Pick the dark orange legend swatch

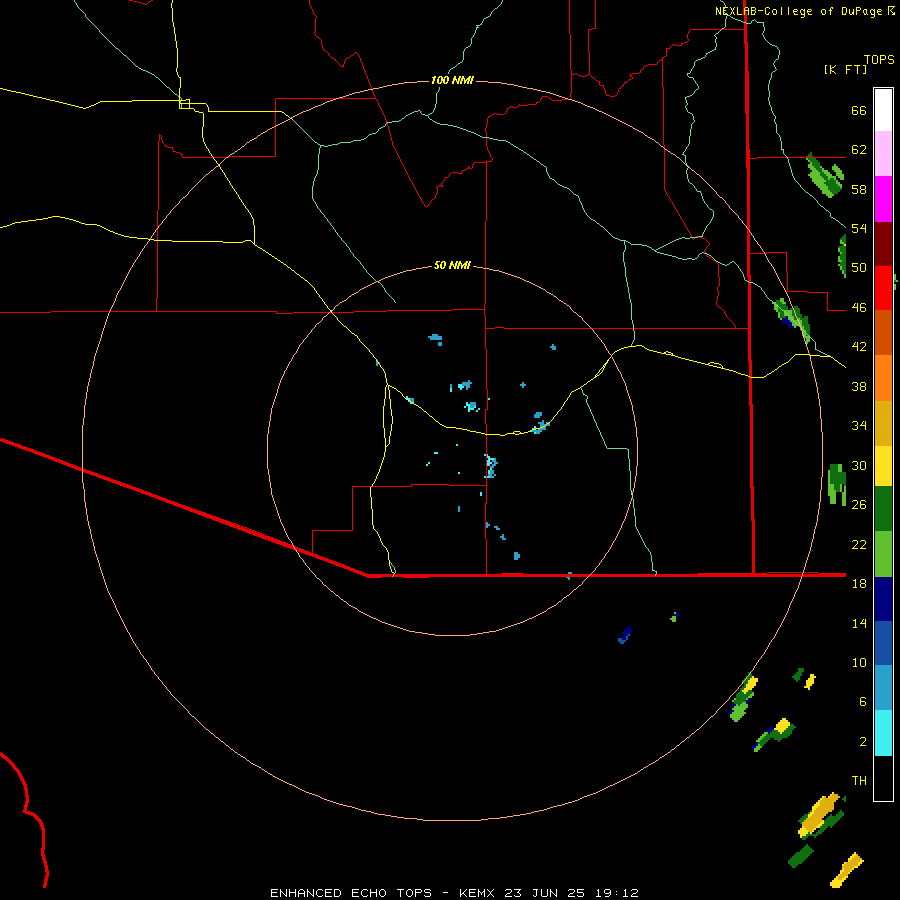pyautogui.click(x=883, y=332)
